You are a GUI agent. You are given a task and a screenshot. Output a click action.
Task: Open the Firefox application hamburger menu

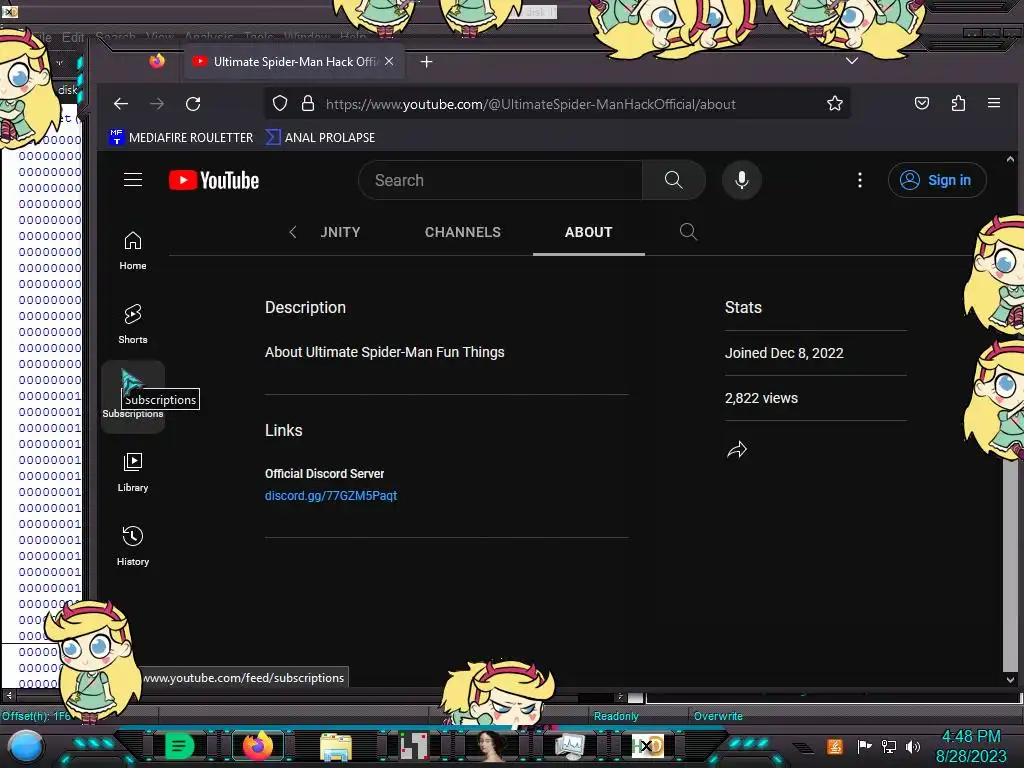(x=994, y=103)
